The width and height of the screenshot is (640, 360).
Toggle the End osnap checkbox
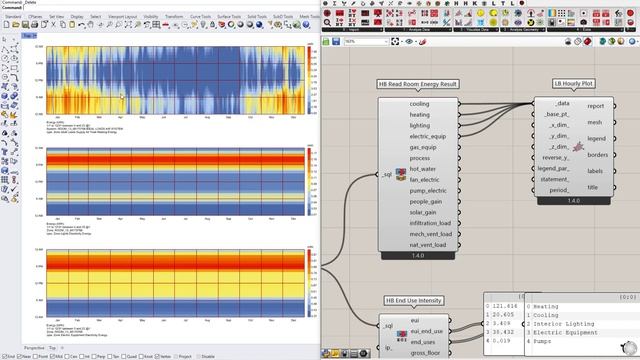coord(4,357)
